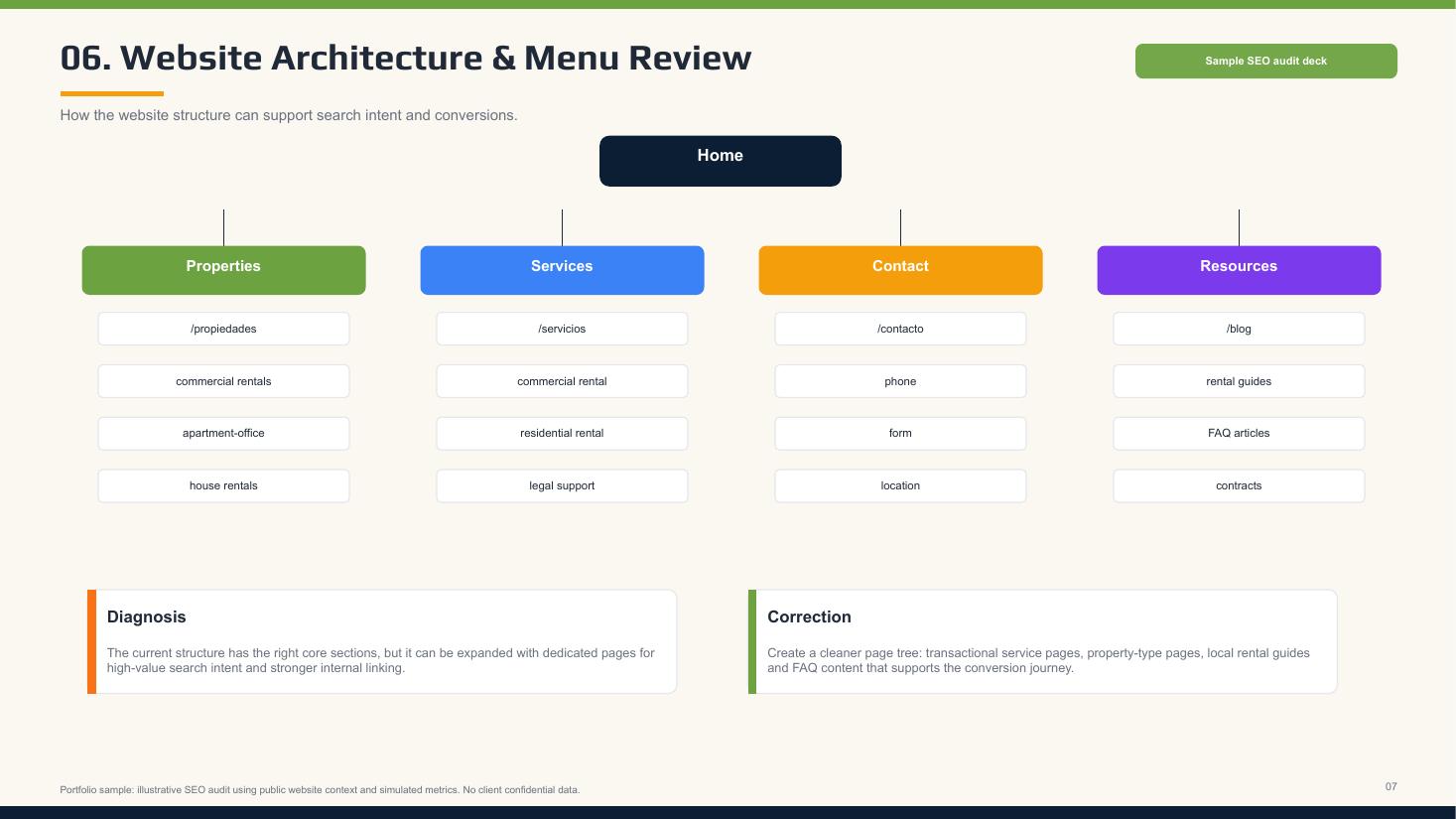Click the Correction card
The image size is (1456, 819).
point(1042,641)
